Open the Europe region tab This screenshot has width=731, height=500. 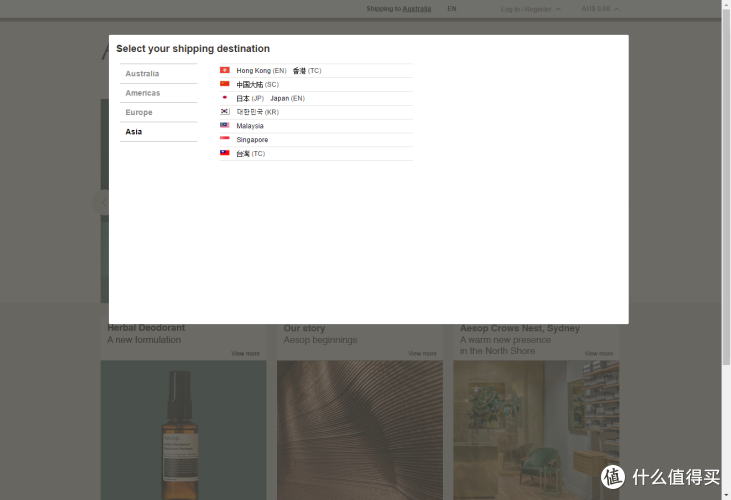139,113
